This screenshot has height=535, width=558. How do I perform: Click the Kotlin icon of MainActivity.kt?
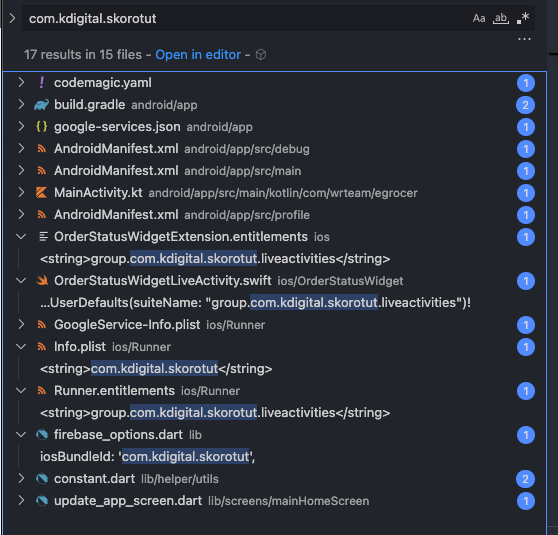pos(42,193)
